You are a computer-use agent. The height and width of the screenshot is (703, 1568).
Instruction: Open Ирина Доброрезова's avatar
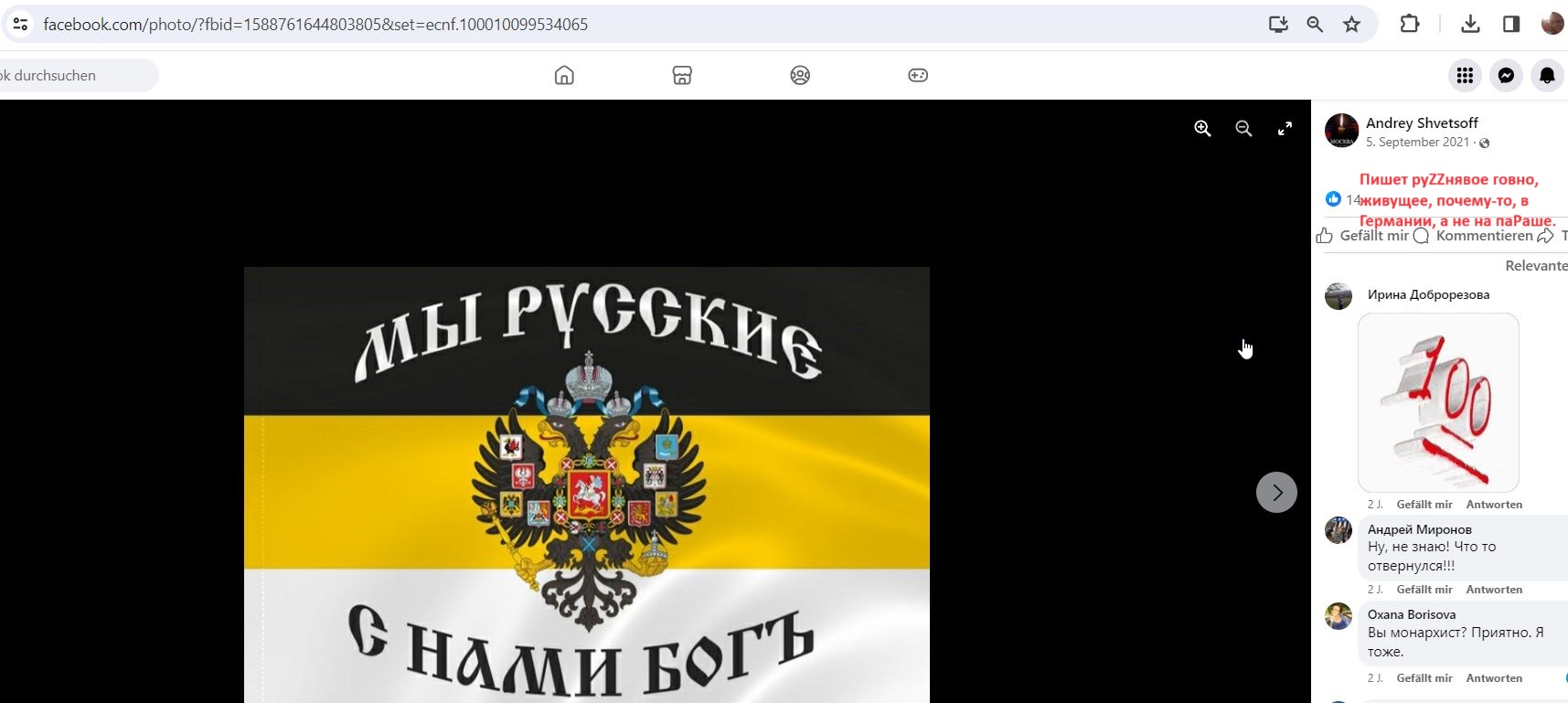coord(1339,296)
